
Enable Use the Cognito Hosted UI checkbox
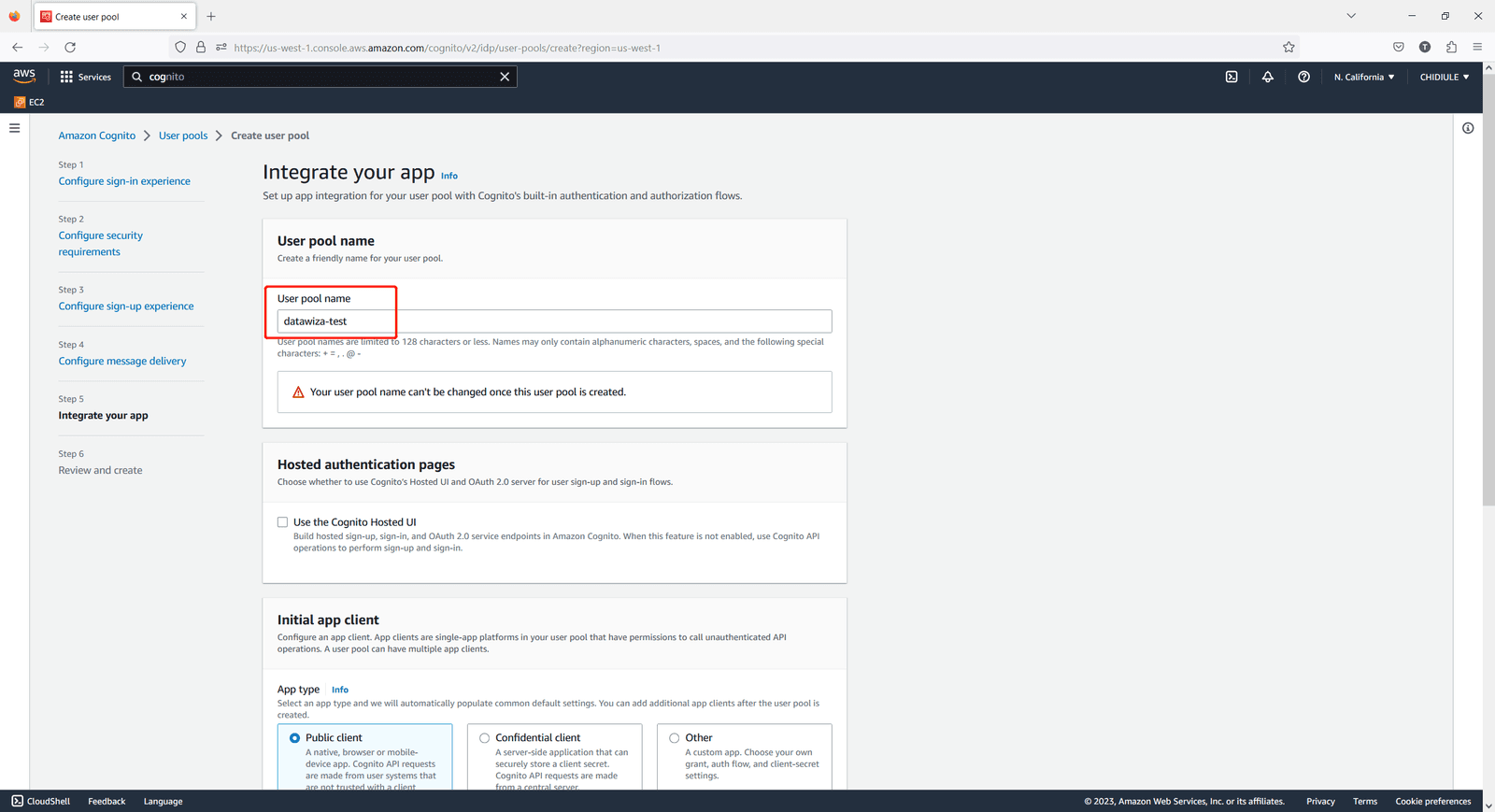[x=282, y=522]
